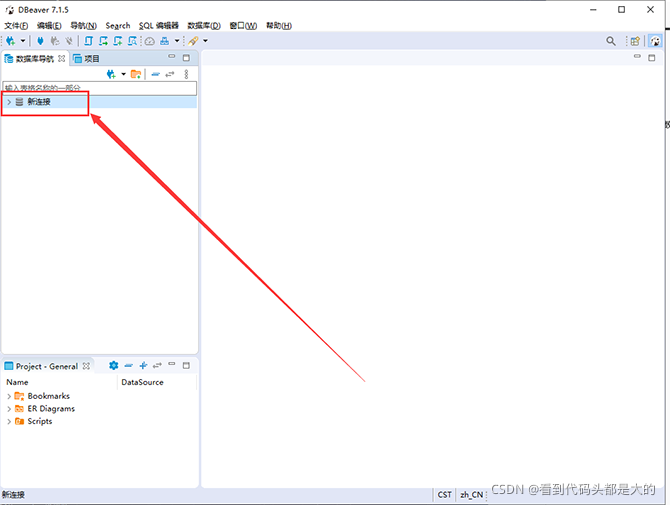
Task: Select the Project - General tab
Action: click(x=47, y=366)
